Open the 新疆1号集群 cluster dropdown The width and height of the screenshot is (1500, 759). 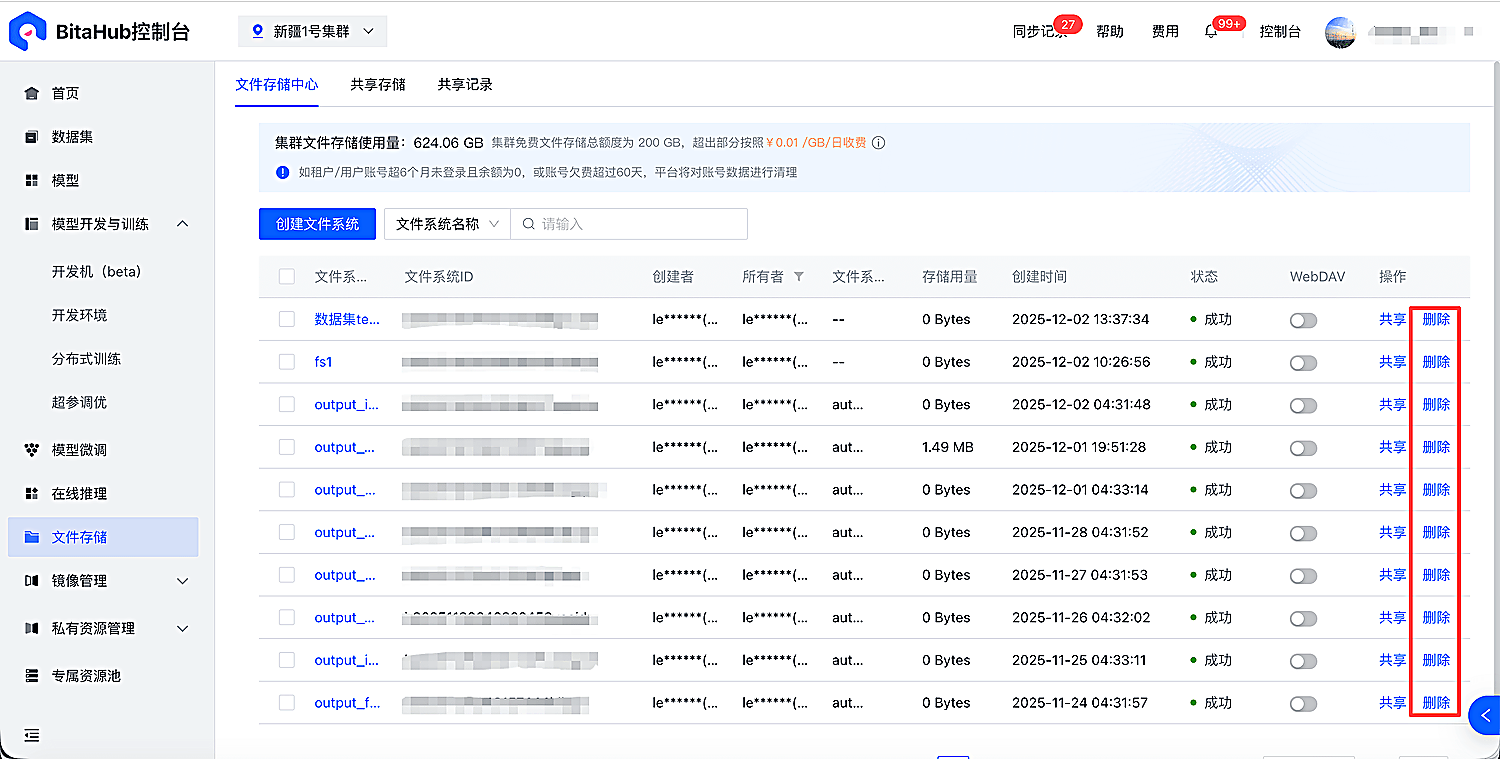312,32
